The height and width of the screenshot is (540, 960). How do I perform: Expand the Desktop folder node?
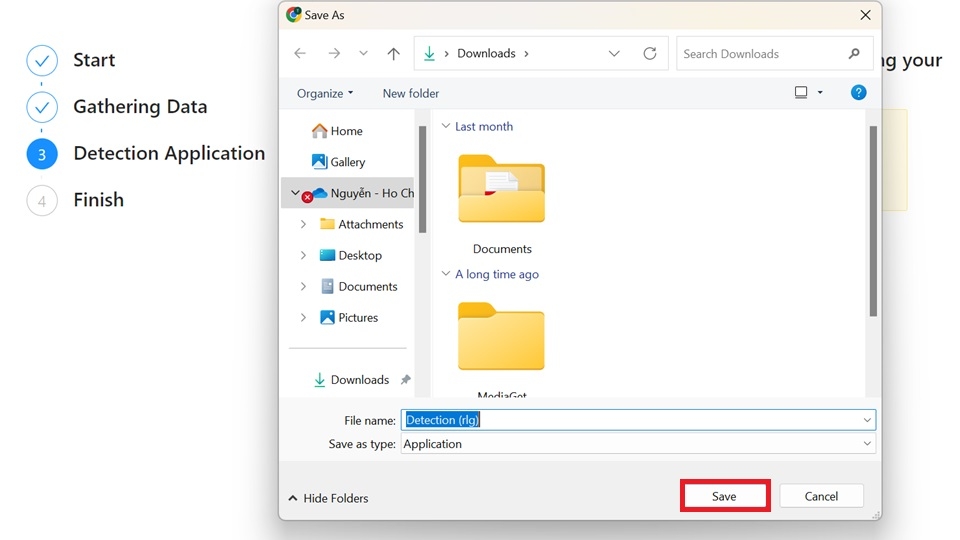[303, 255]
